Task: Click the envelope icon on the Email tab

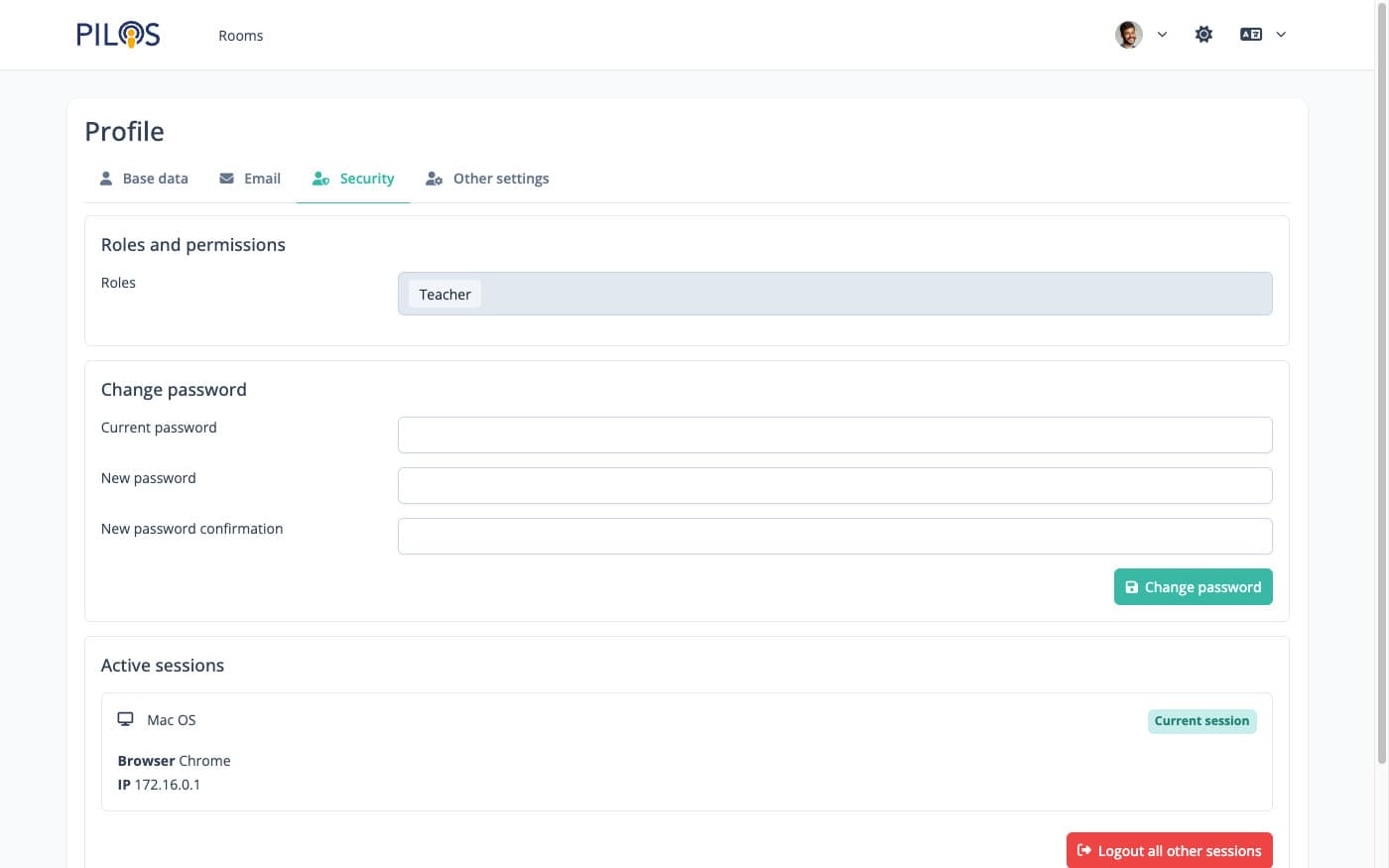Action: point(227,179)
